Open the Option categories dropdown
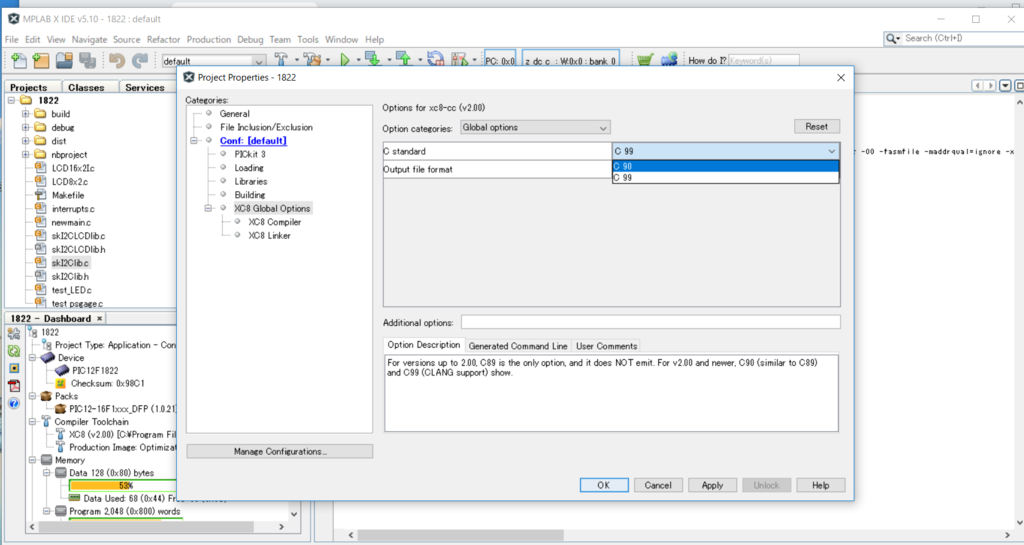The image size is (1024, 545). point(535,128)
